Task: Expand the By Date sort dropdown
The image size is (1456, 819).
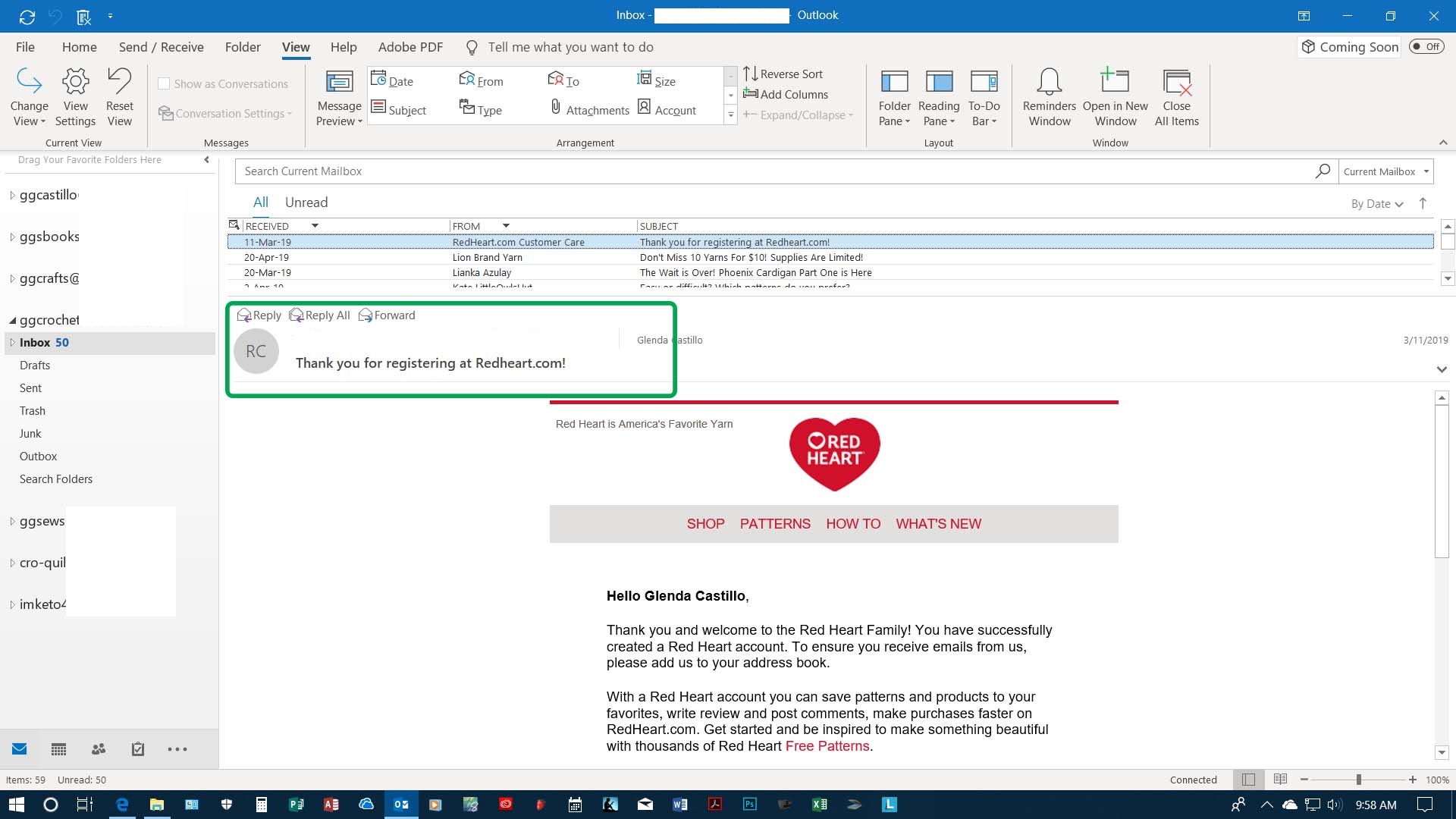Action: pyautogui.click(x=1377, y=204)
